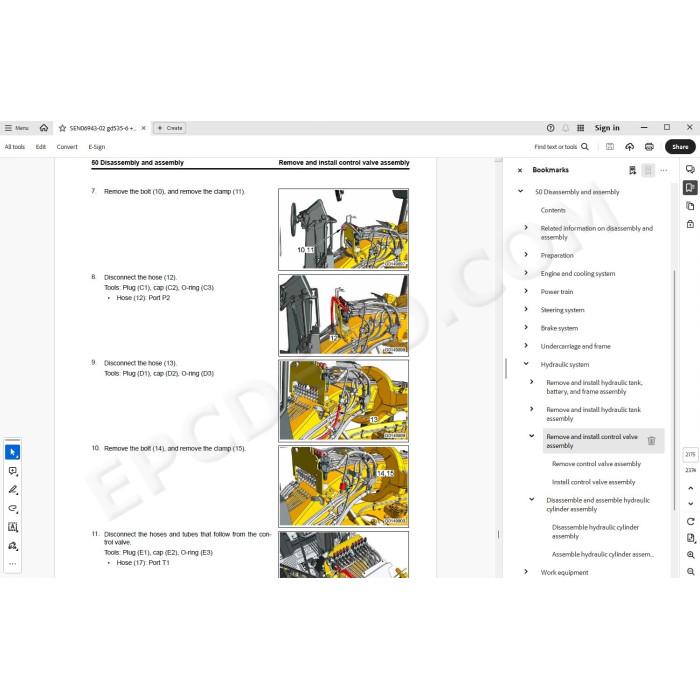Click the add bookmark icon
700x700 pixels.
[x=632, y=170]
